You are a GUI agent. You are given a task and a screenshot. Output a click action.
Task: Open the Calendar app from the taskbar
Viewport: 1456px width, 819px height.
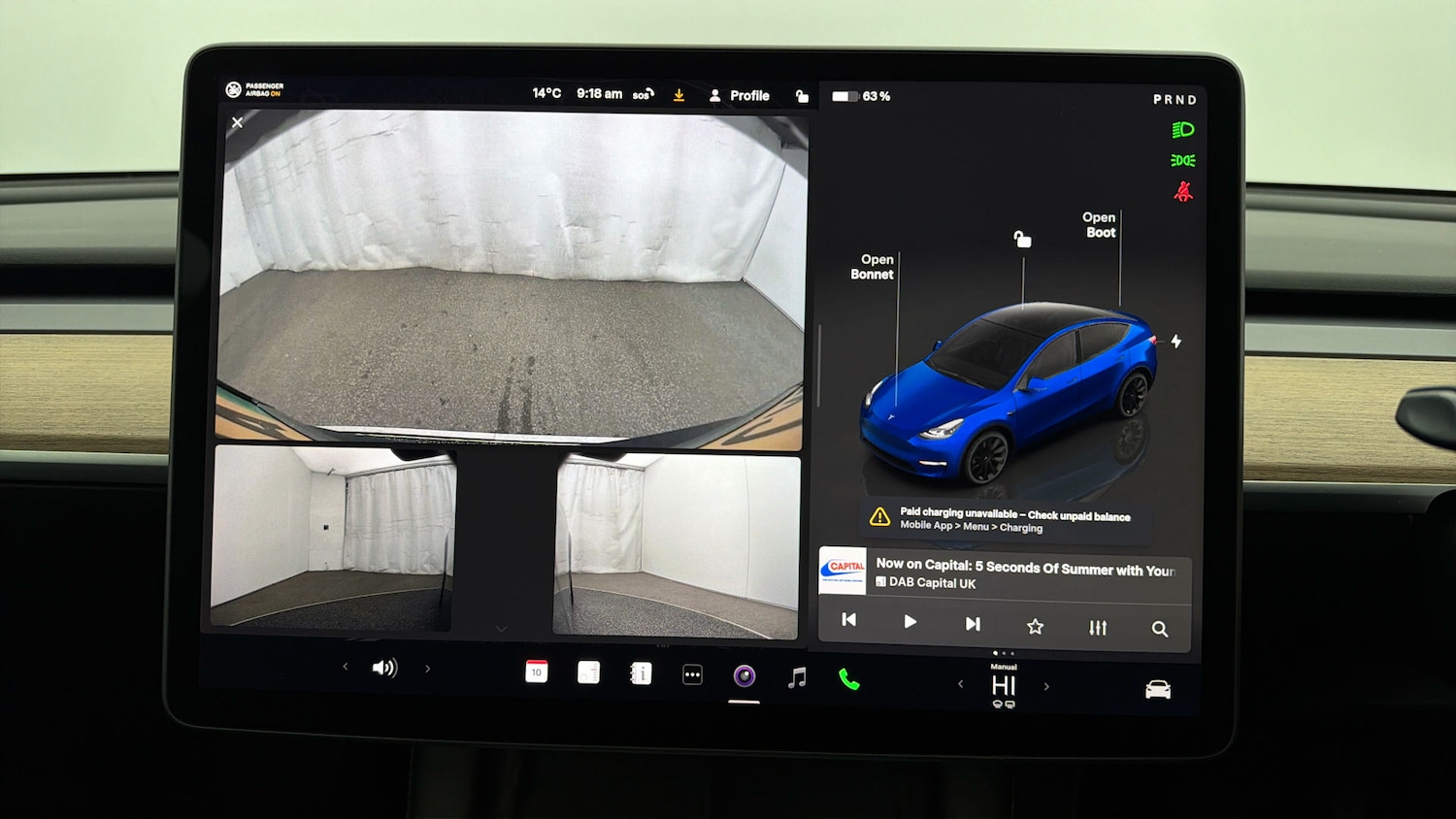pos(537,671)
